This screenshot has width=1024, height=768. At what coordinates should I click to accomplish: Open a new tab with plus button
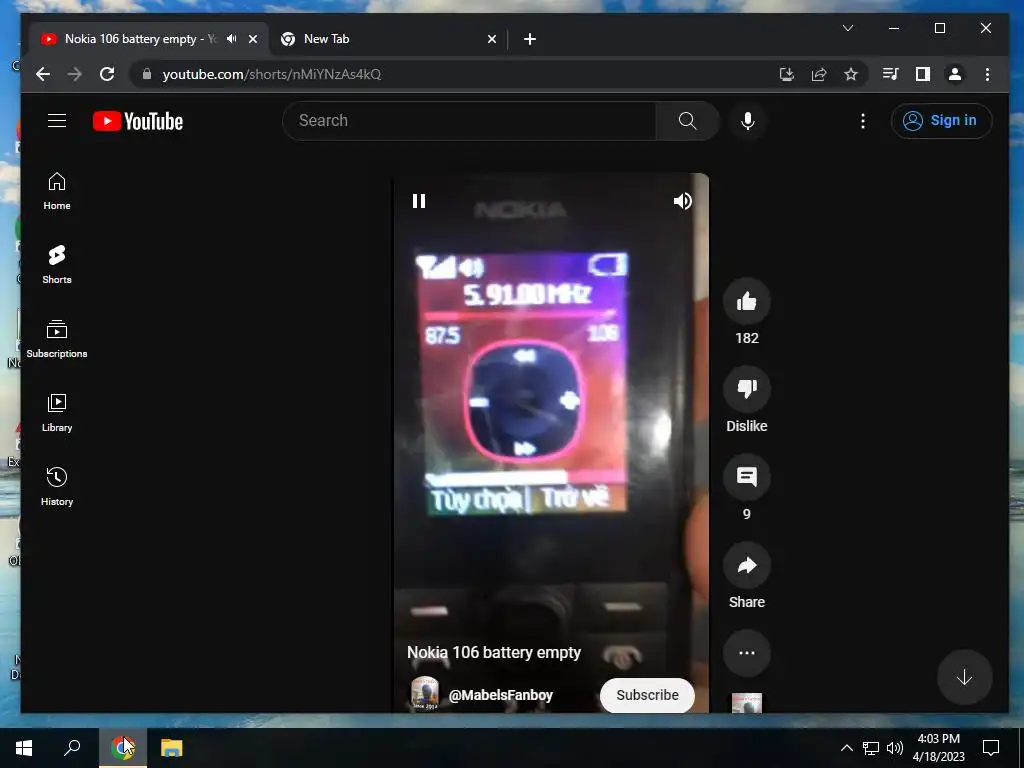pyautogui.click(x=530, y=39)
